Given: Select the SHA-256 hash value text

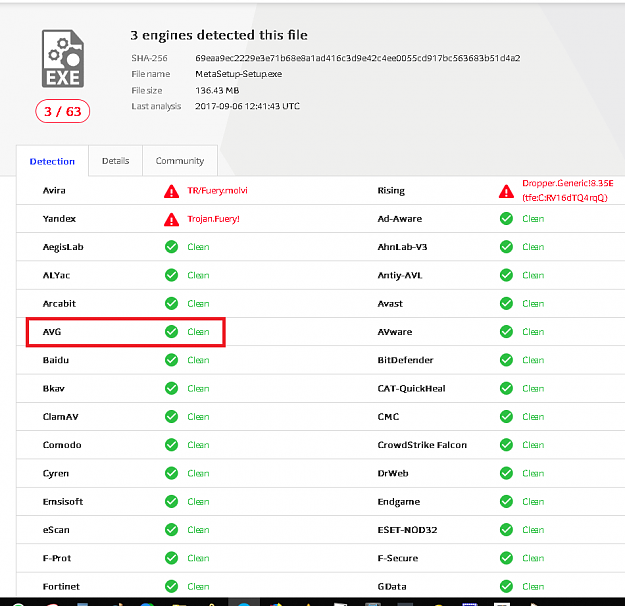Looking at the screenshot, I should pos(358,58).
